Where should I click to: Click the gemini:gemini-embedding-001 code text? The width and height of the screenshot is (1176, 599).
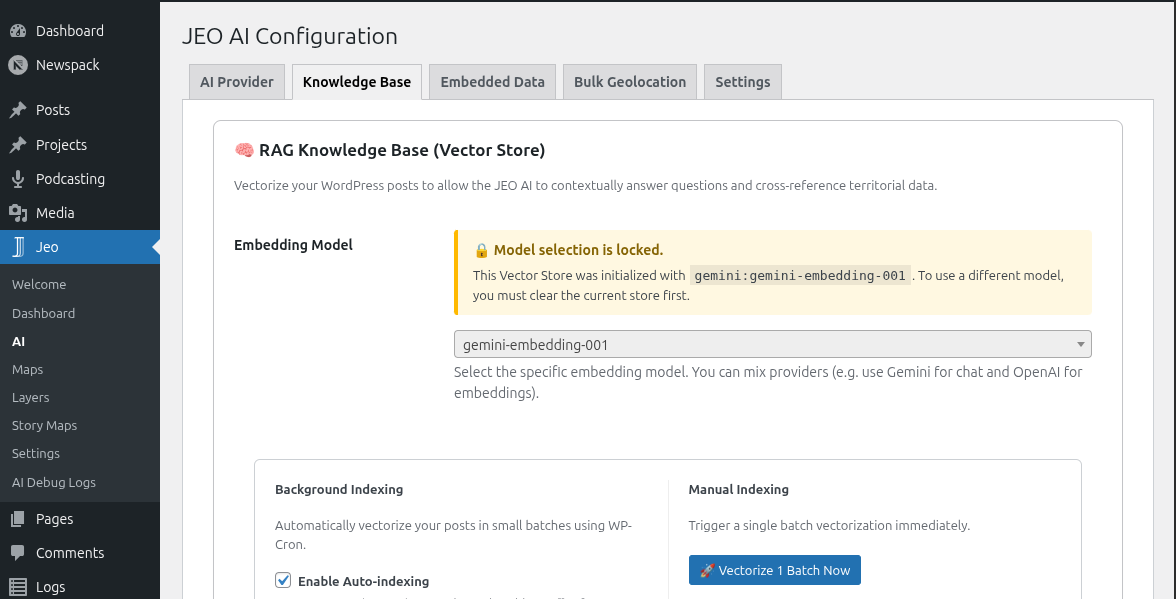(800, 275)
